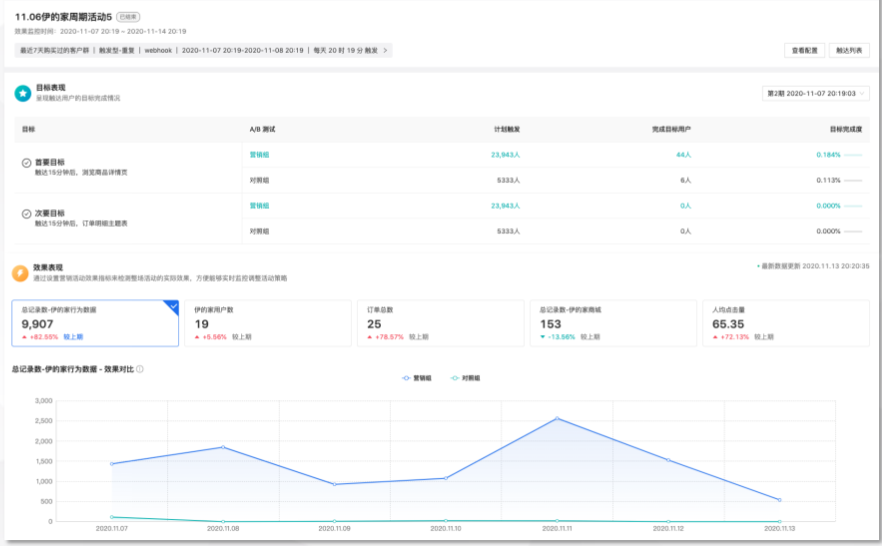Screen dimensions: 882x546
Task: Select the 伊的家用户数 metric card
Action: [267, 323]
